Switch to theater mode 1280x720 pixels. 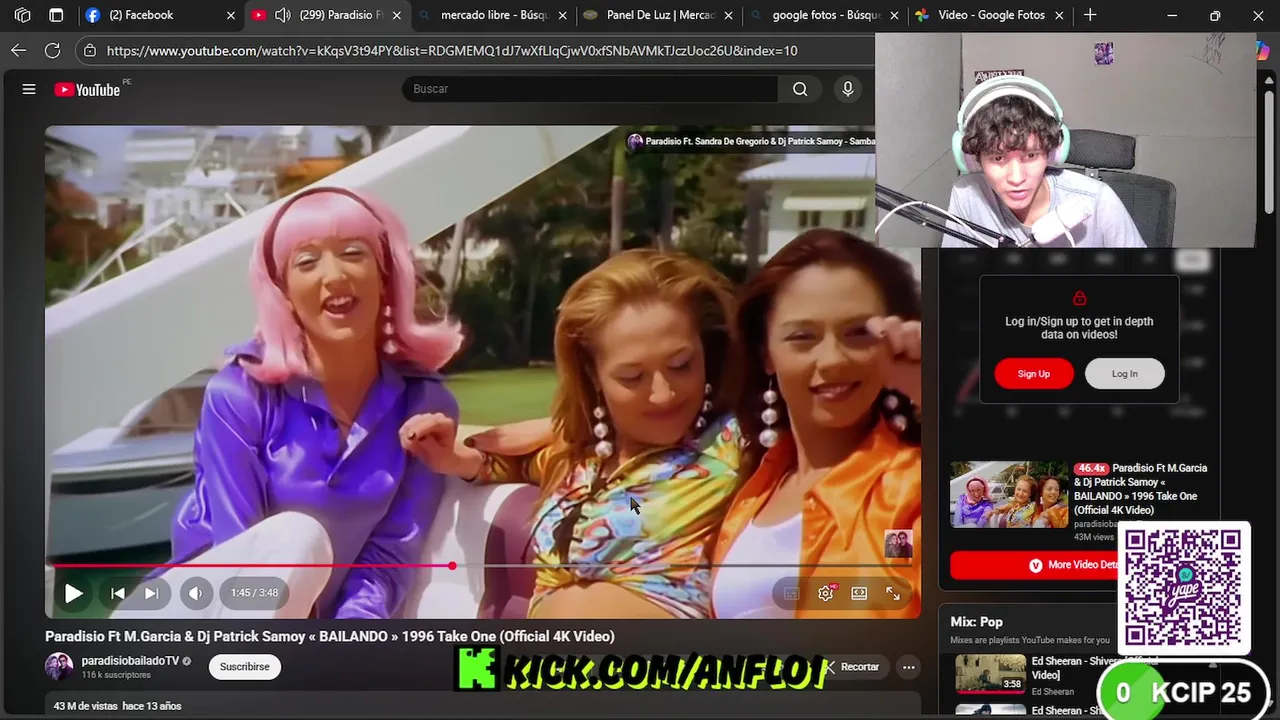point(859,593)
